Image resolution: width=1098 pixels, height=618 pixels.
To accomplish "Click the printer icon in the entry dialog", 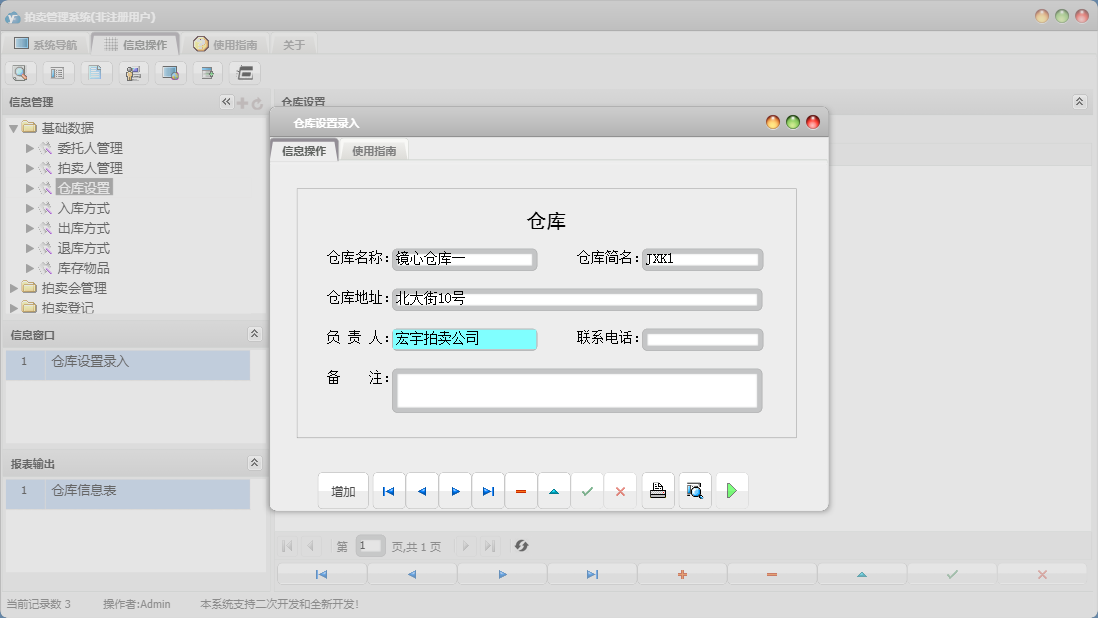I will click(658, 490).
